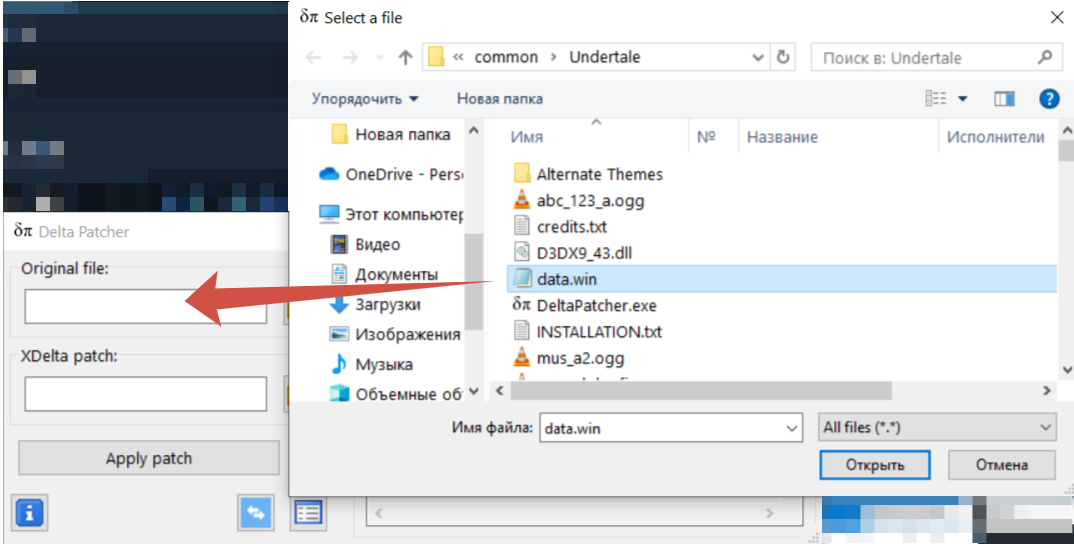
Task: Expand address bar path dropdown
Action: coord(758,58)
